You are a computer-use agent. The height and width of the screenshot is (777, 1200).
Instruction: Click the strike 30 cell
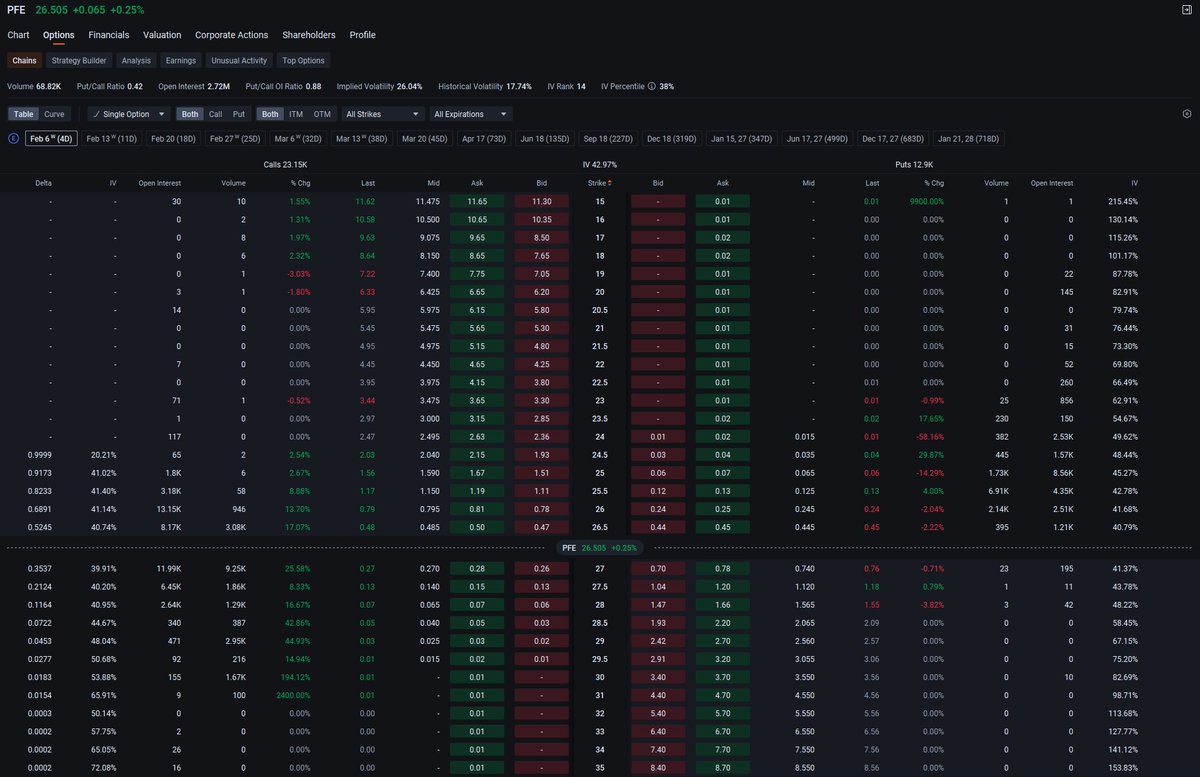pos(600,677)
